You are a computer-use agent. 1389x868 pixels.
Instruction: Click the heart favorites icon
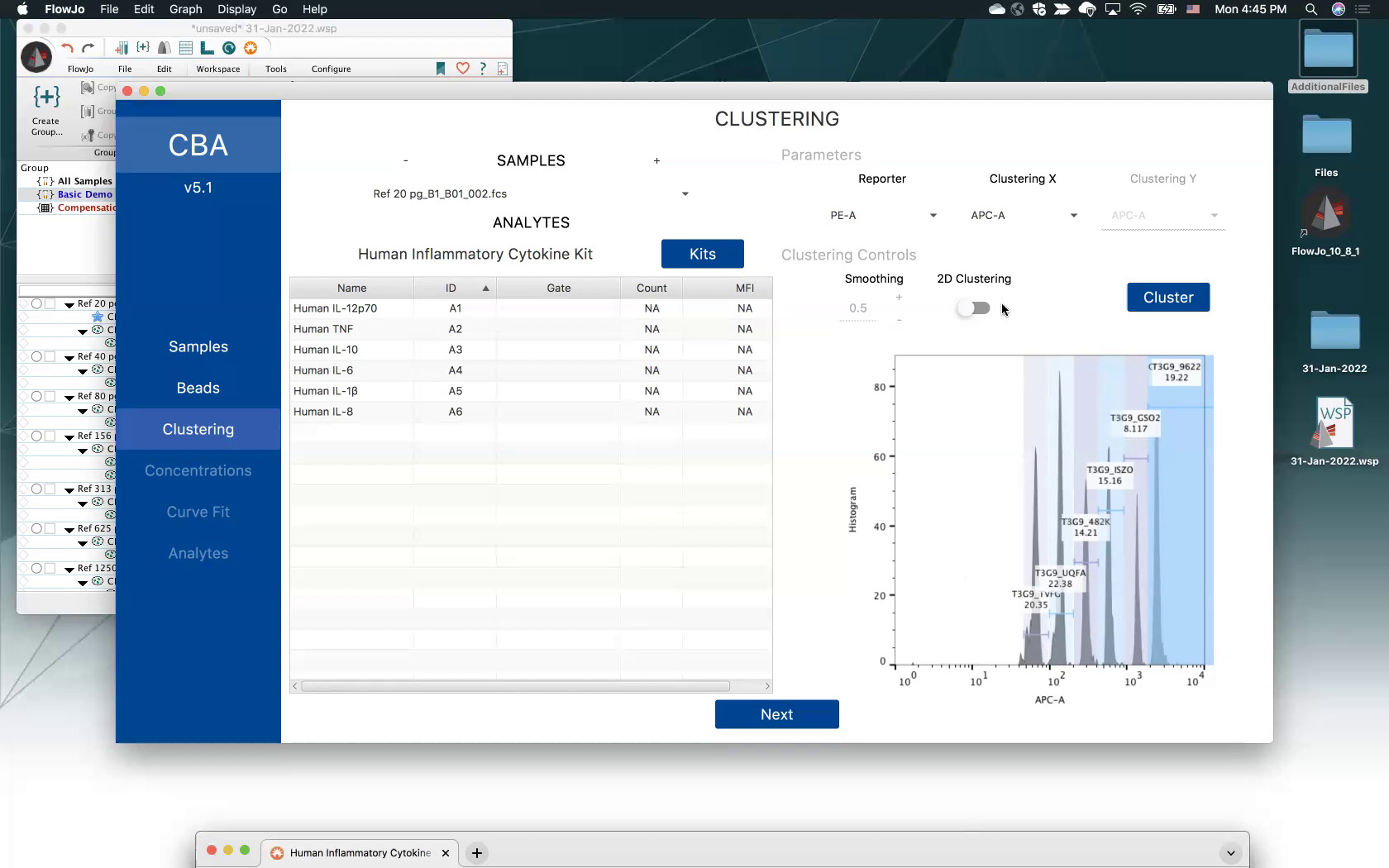pos(463,69)
